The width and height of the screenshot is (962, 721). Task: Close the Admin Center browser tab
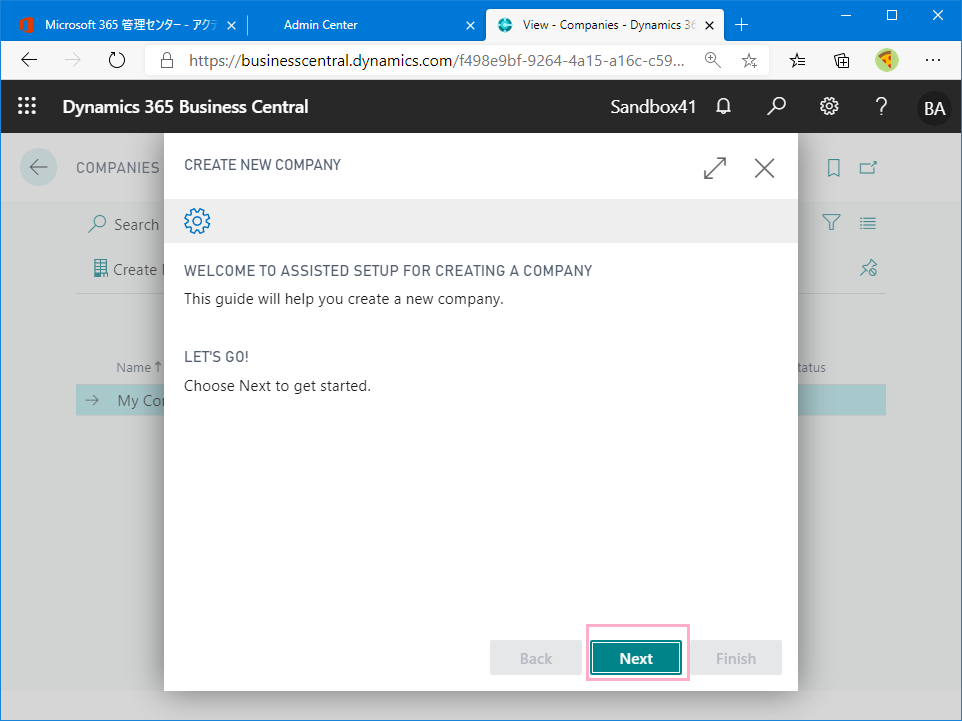(x=470, y=25)
